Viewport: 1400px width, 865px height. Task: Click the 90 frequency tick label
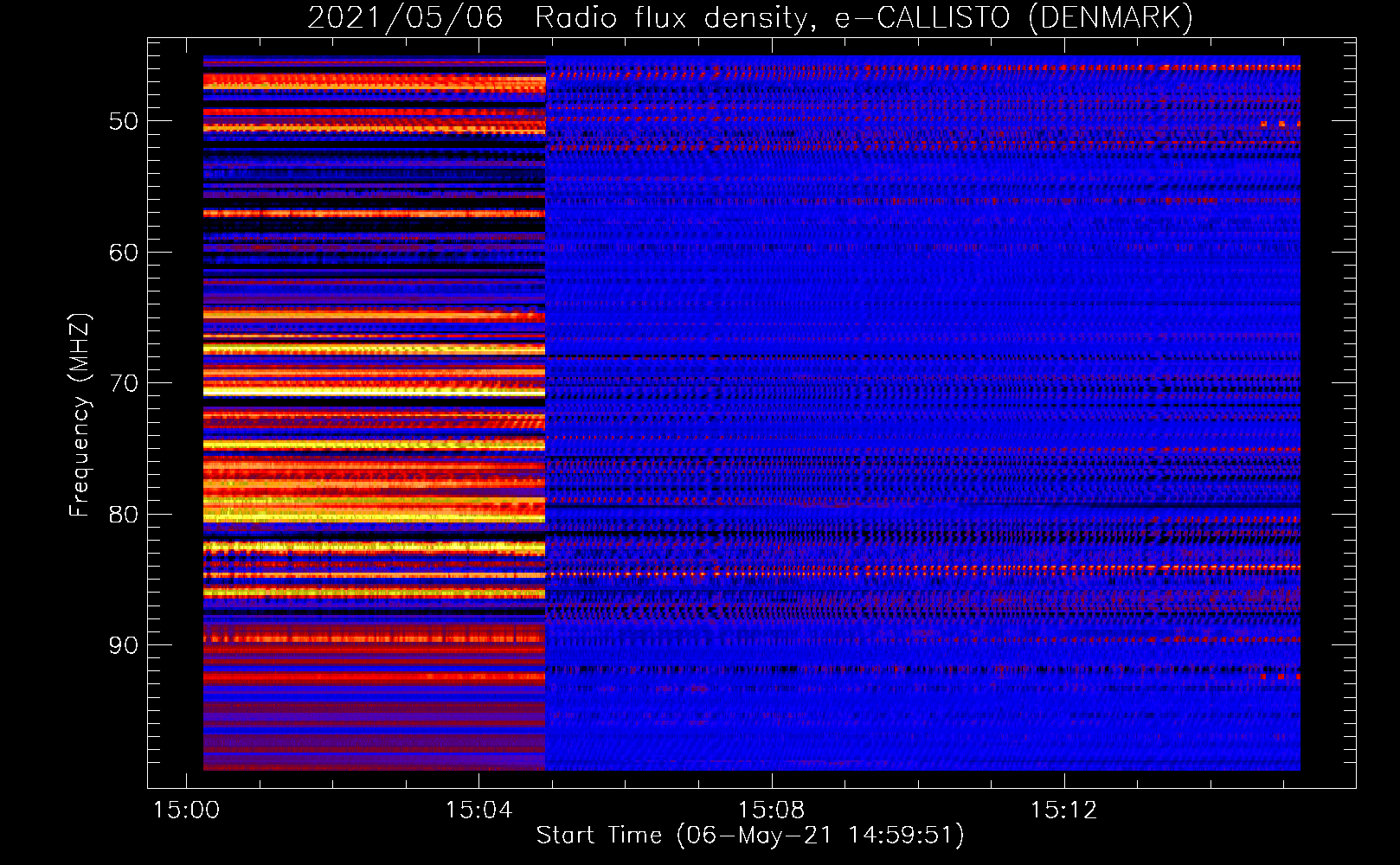123,645
